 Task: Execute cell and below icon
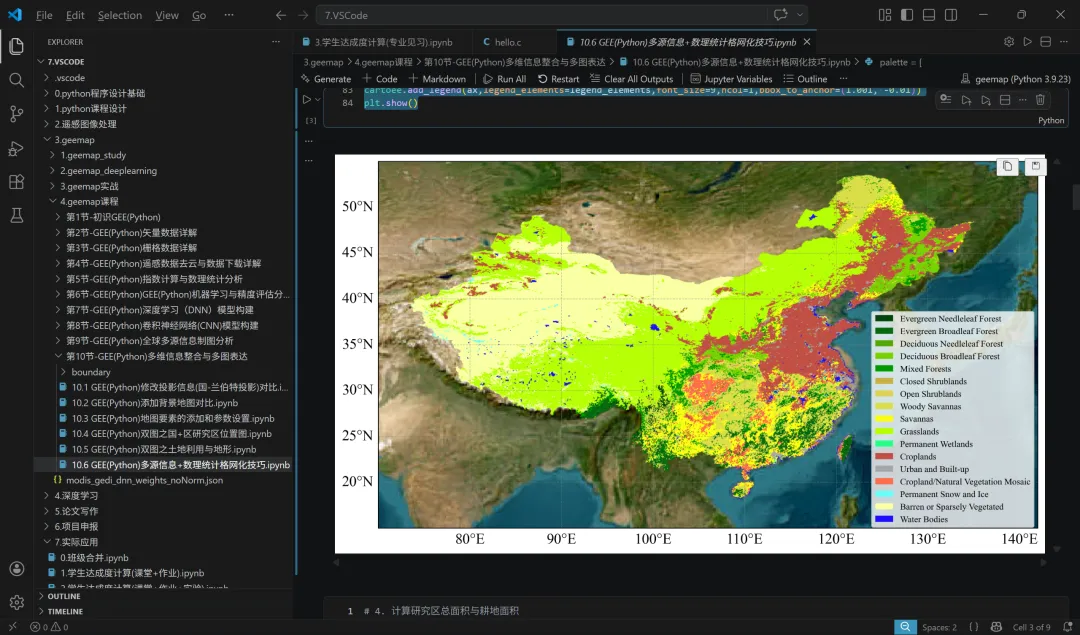pyautogui.click(x=986, y=100)
